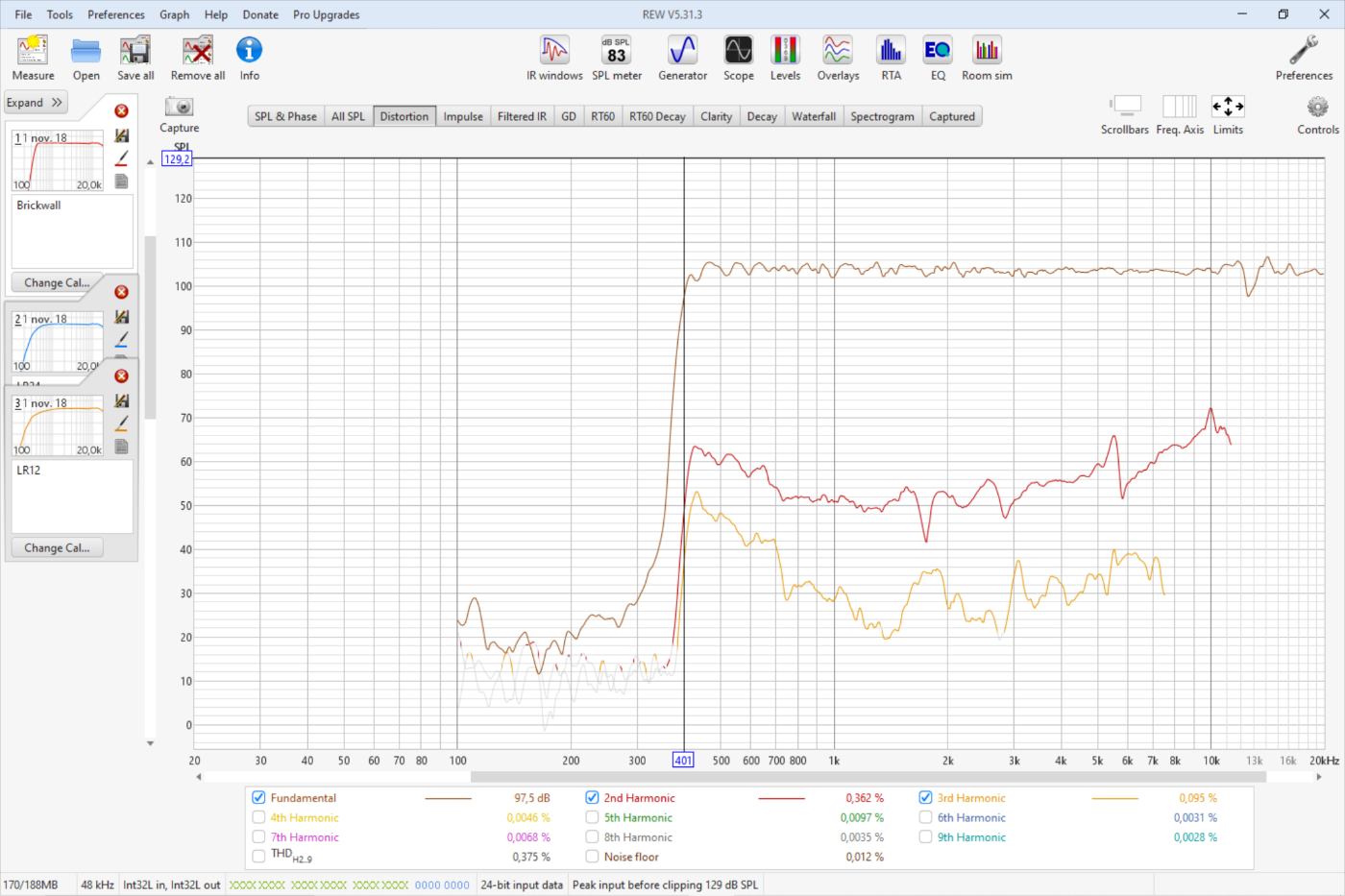Open the Graph menu

click(174, 14)
